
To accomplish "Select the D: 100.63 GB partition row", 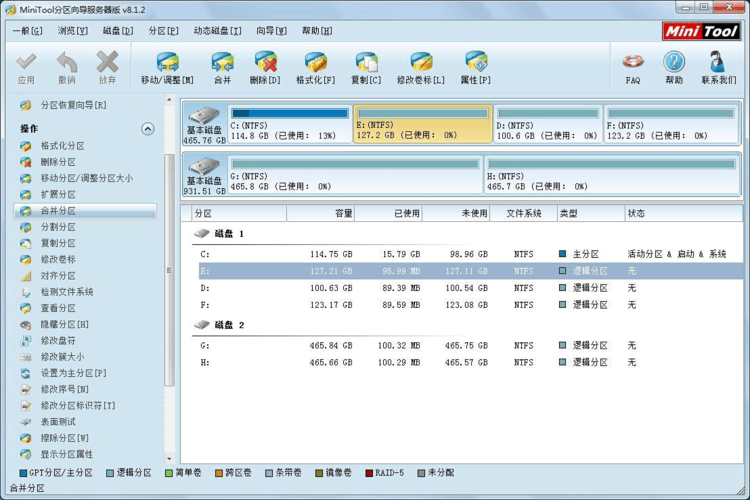I will click(x=471, y=288).
